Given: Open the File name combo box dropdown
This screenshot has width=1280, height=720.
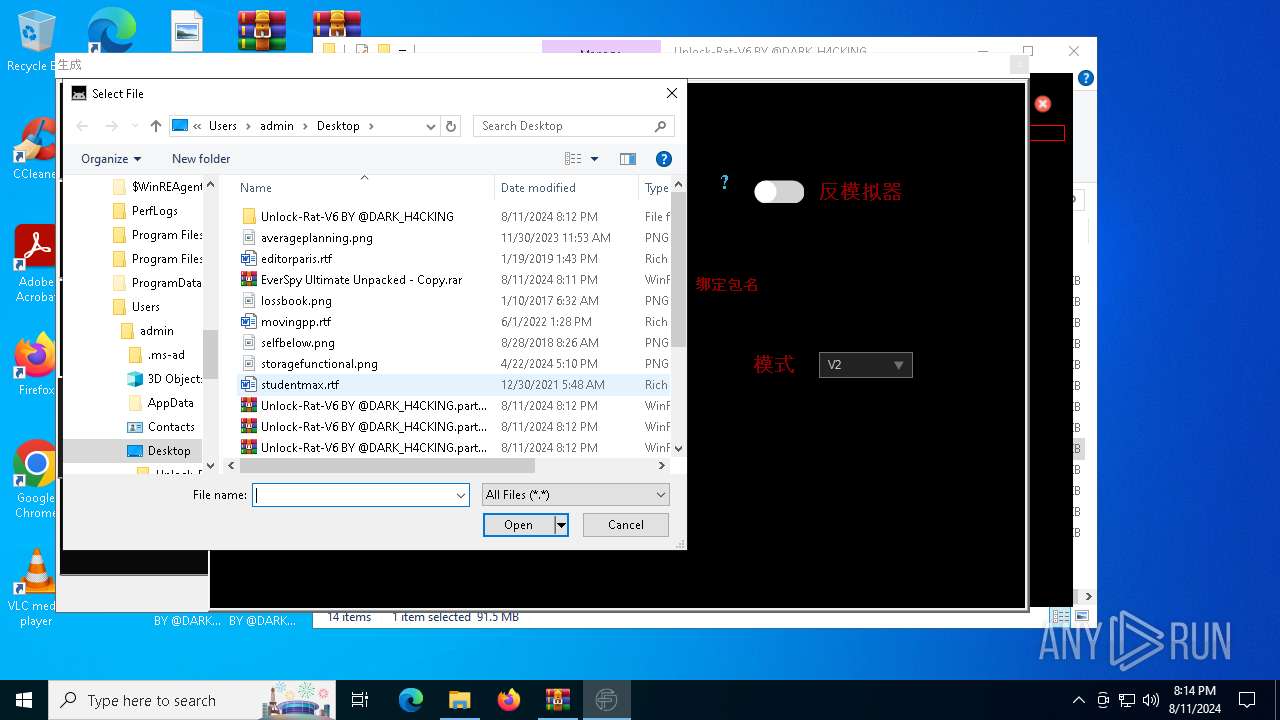Looking at the screenshot, I should tap(461, 495).
